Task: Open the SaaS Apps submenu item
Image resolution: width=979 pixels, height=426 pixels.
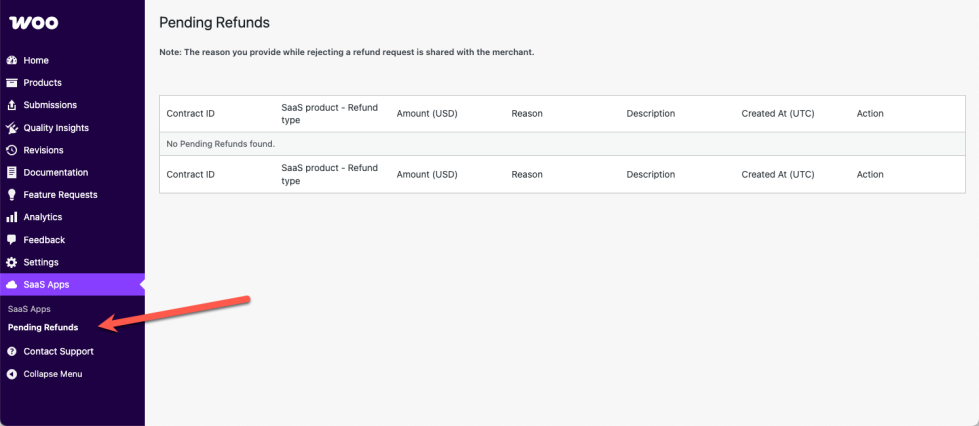Action: pyautogui.click(x=29, y=309)
